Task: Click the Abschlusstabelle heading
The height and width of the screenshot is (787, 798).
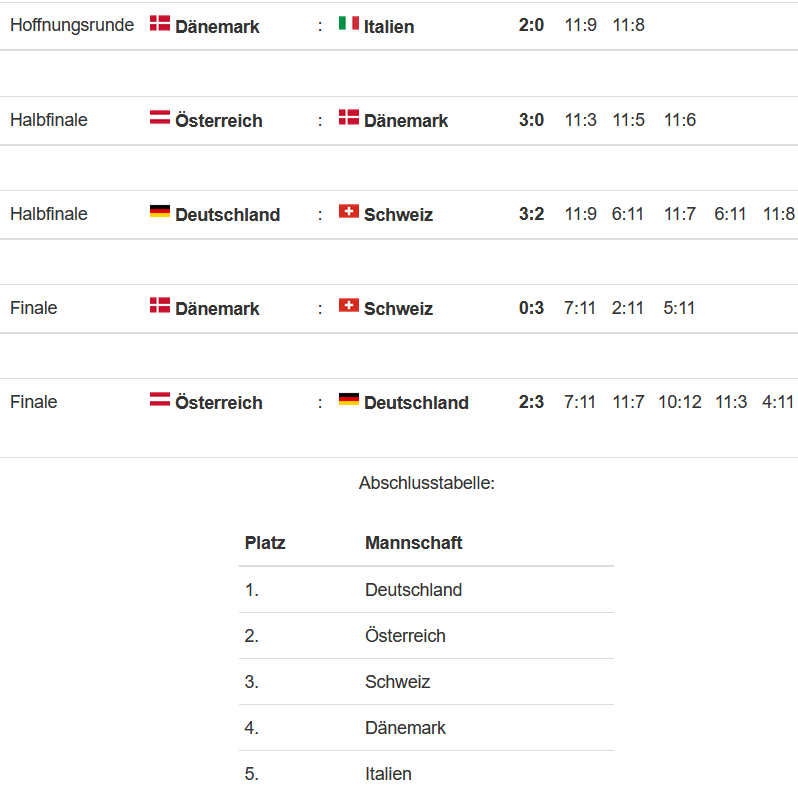Action: pyautogui.click(x=426, y=483)
